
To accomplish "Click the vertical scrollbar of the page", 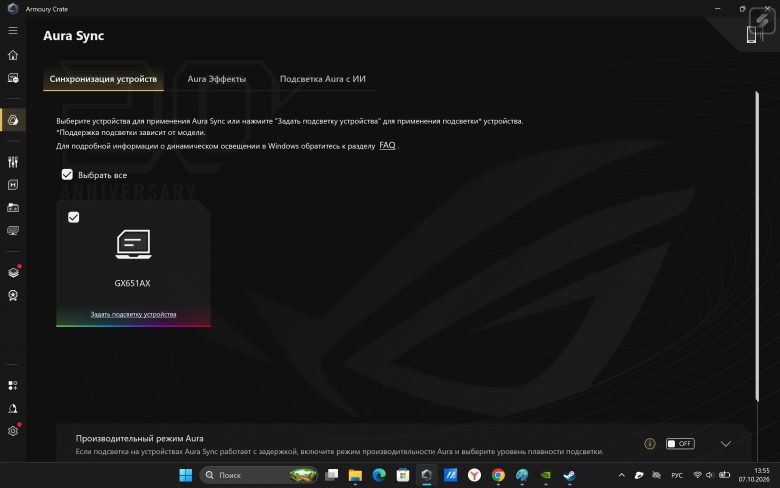I will [757, 246].
